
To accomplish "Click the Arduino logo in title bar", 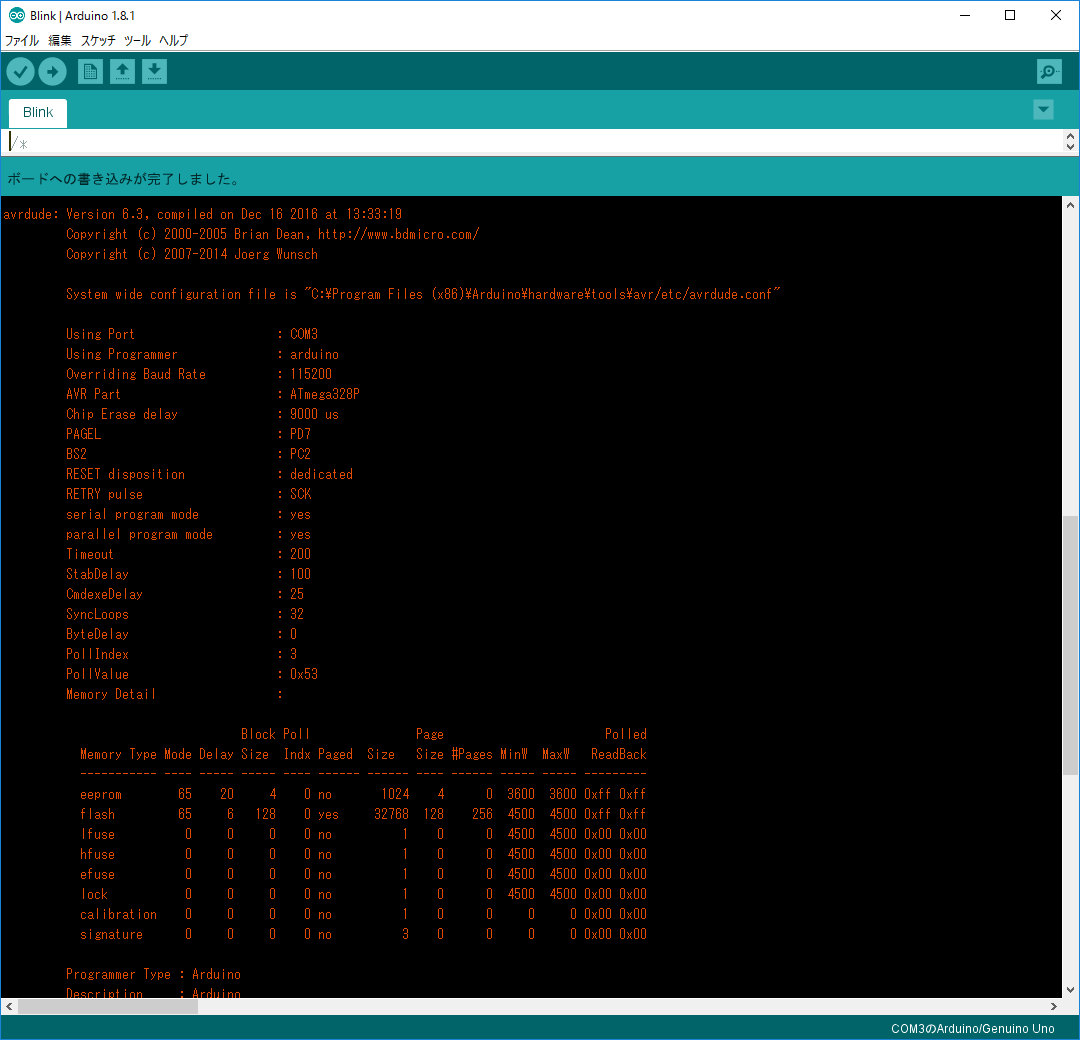I will pyautogui.click(x=16, y=15).
